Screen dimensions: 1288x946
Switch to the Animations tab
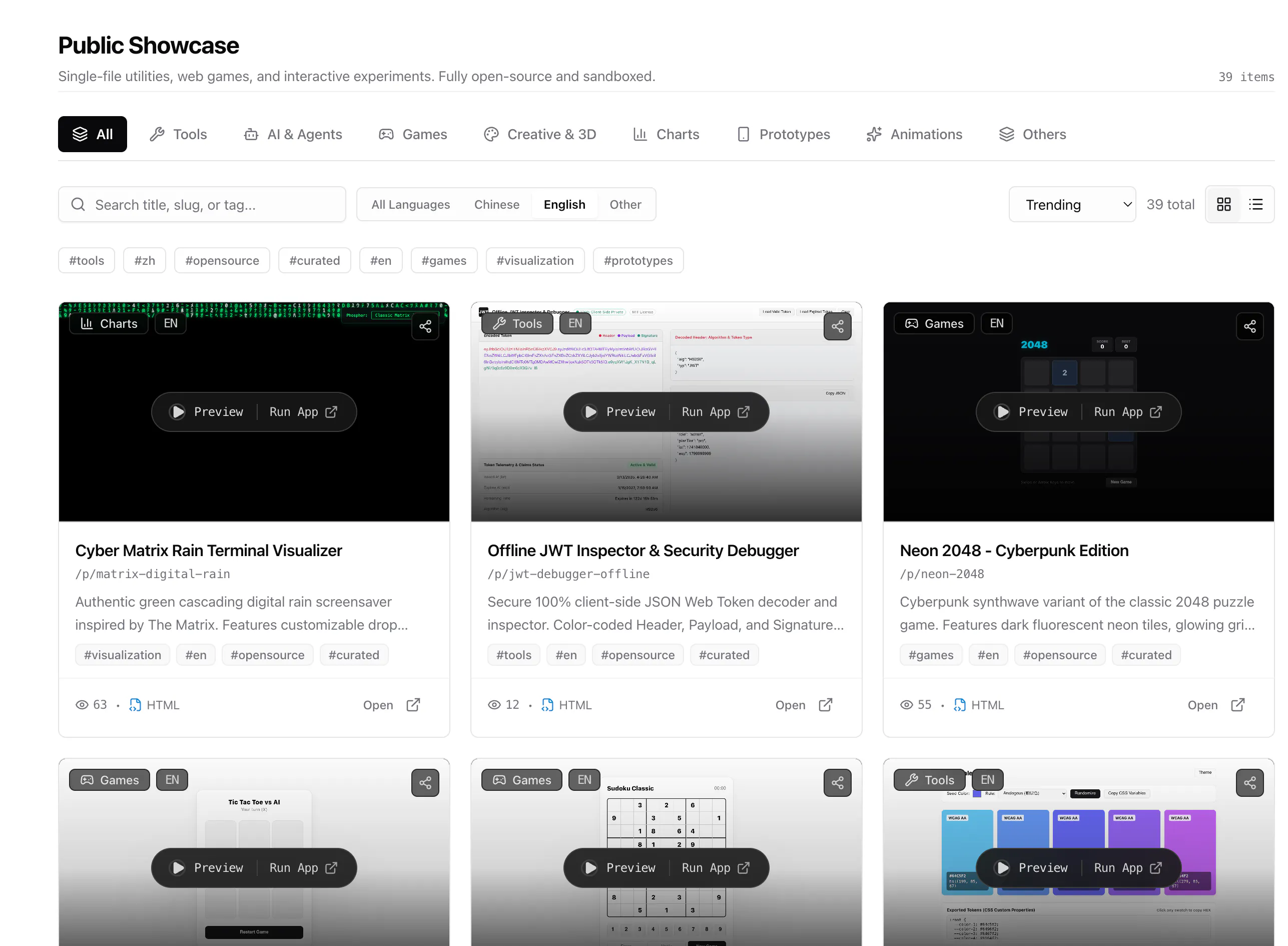point(914,134)
